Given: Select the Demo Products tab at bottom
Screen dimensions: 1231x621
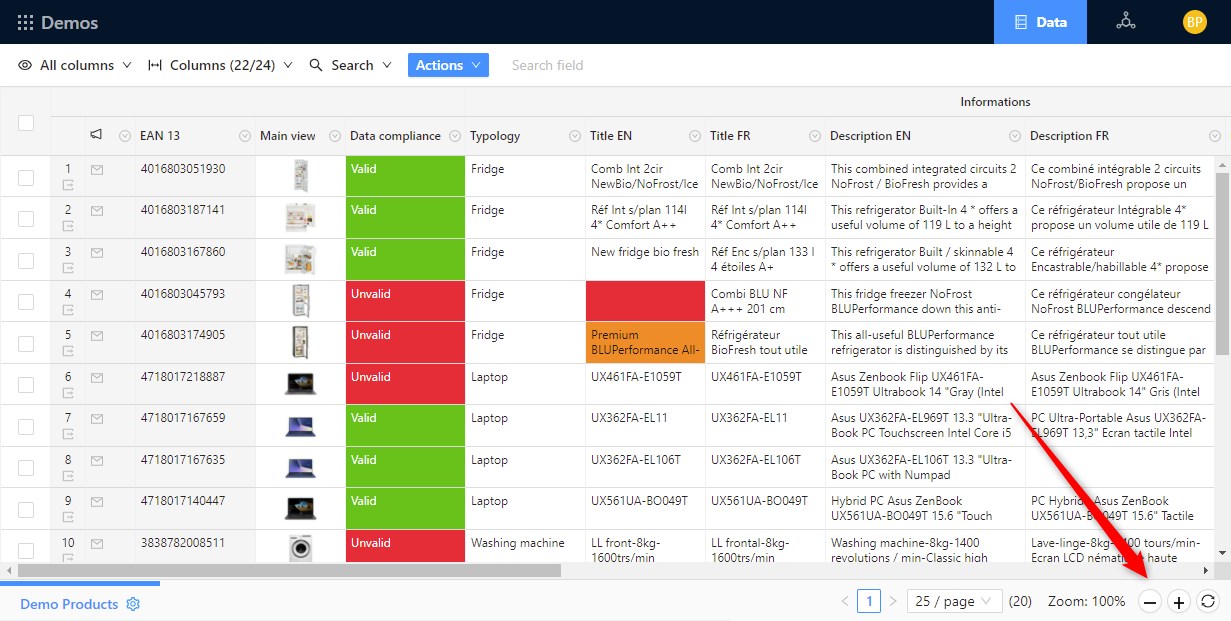Looking at the screenshot, I should coord(69,604).
